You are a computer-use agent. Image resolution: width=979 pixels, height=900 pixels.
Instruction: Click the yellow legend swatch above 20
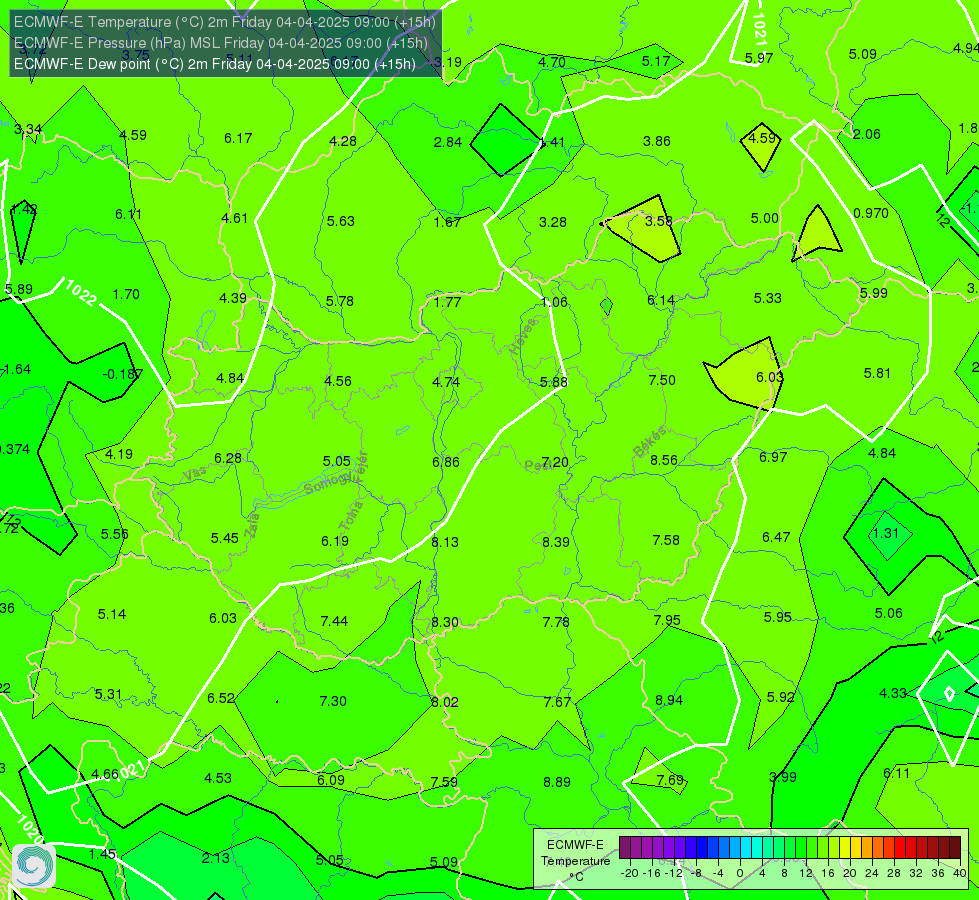[x=845, y=848]
